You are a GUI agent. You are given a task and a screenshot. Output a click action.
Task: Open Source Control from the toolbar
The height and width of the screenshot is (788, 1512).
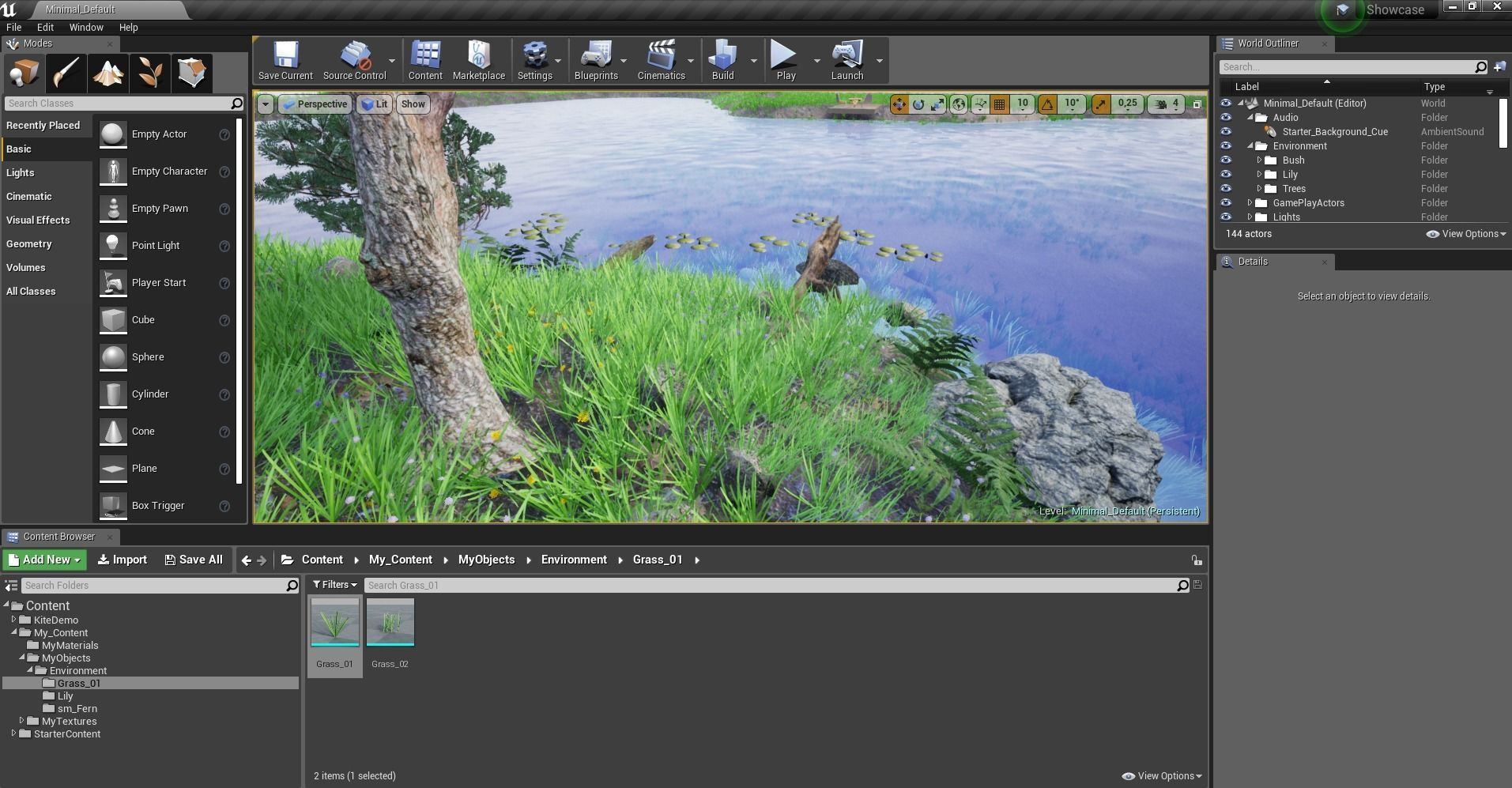pyautogui.click(x=354, y=60)
